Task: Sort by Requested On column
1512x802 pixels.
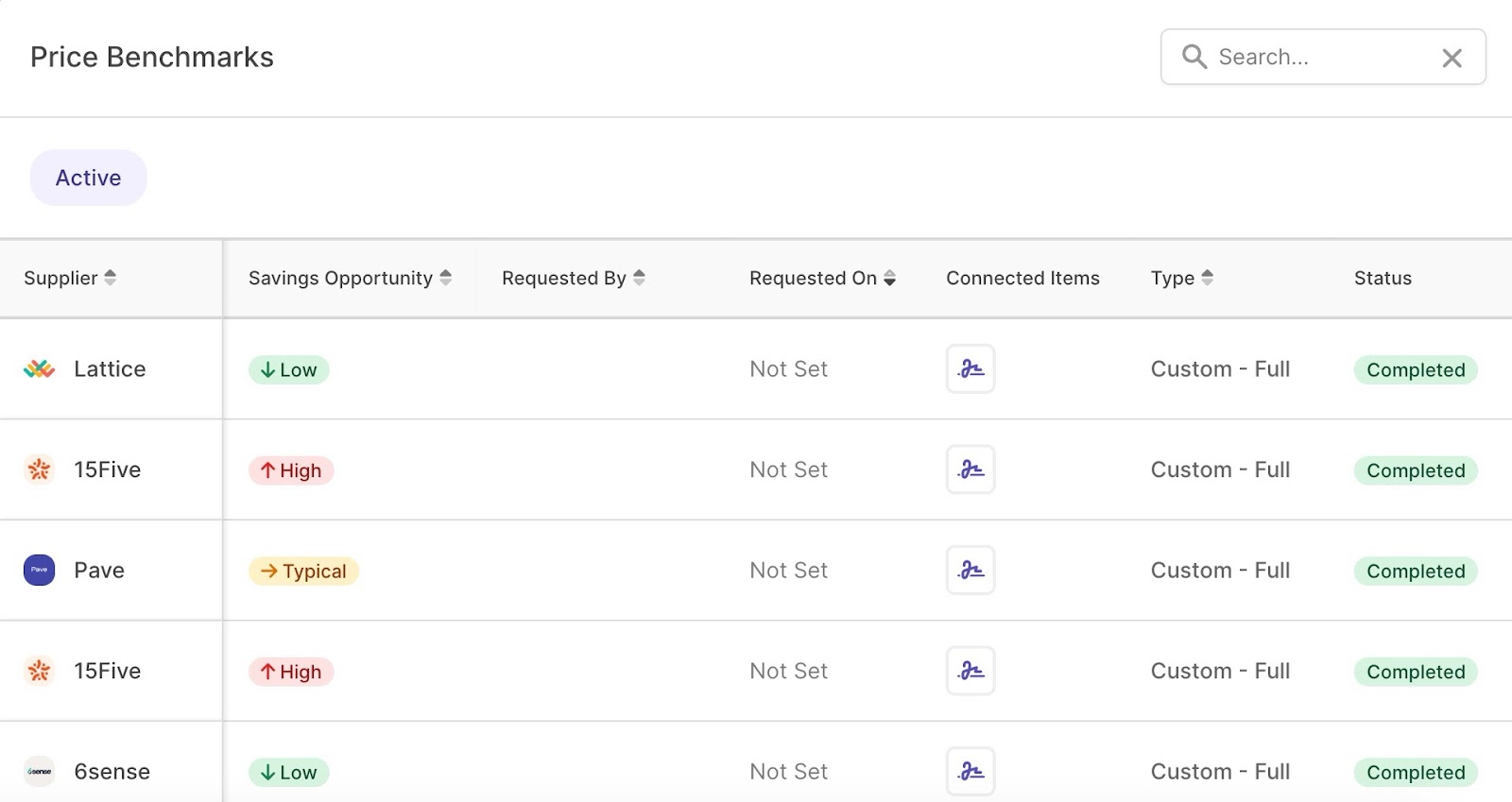Action: click(x=823, y=278)
